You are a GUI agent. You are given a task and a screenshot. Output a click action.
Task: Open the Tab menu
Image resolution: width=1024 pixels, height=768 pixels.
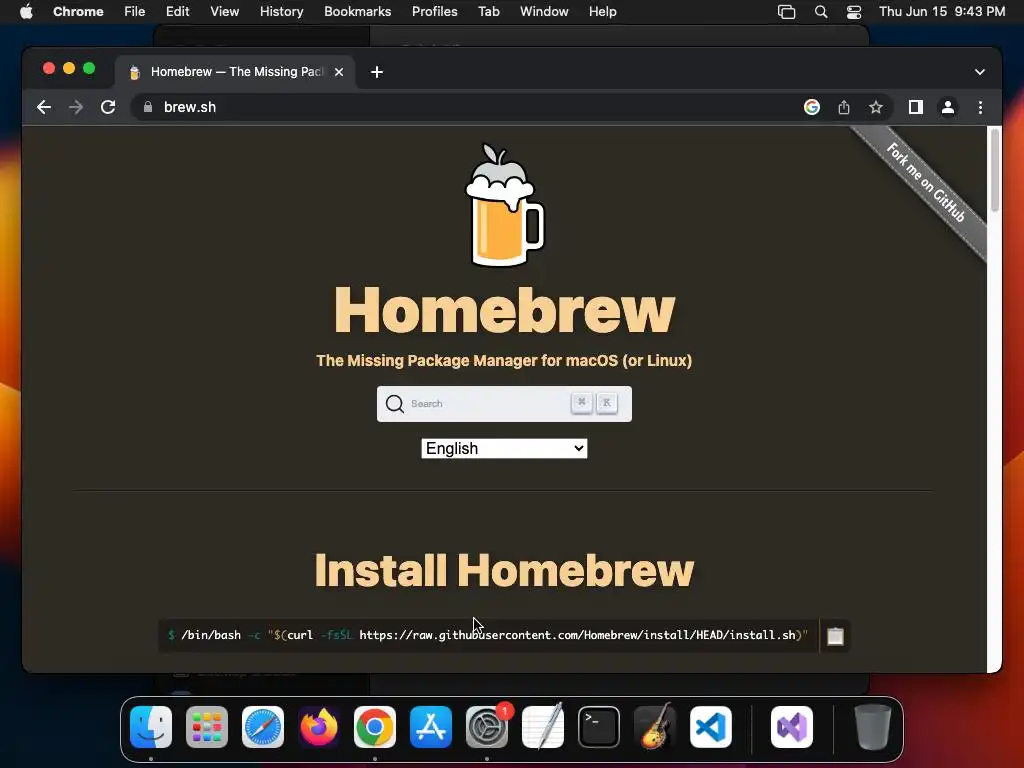(488, 12)
